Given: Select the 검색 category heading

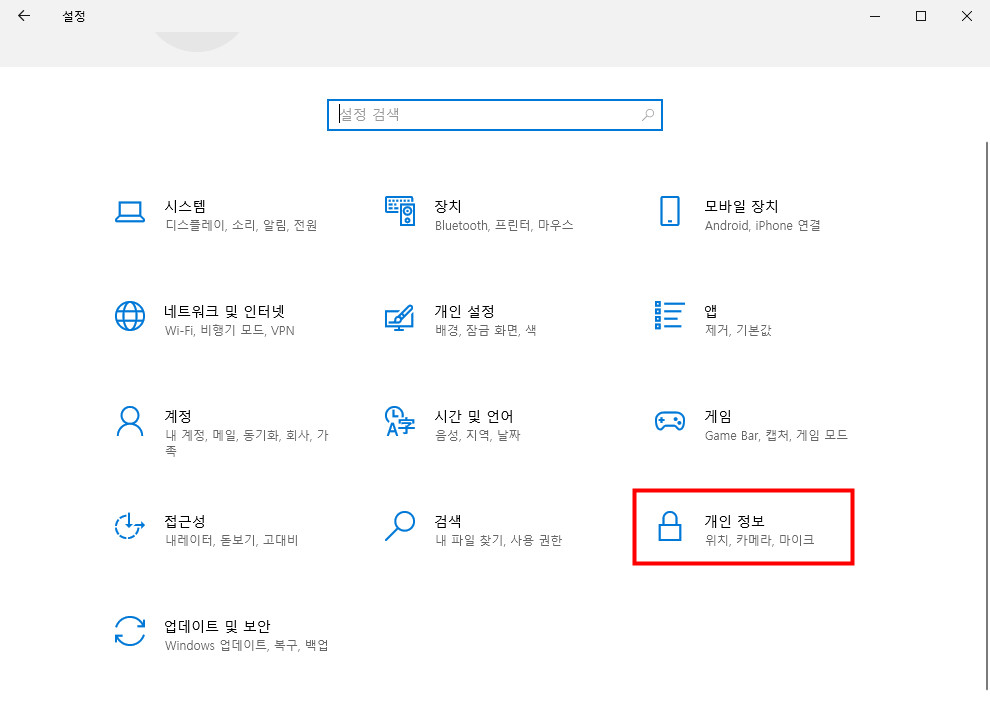Looking at the screenshot, I should click(x=448, y=521).
